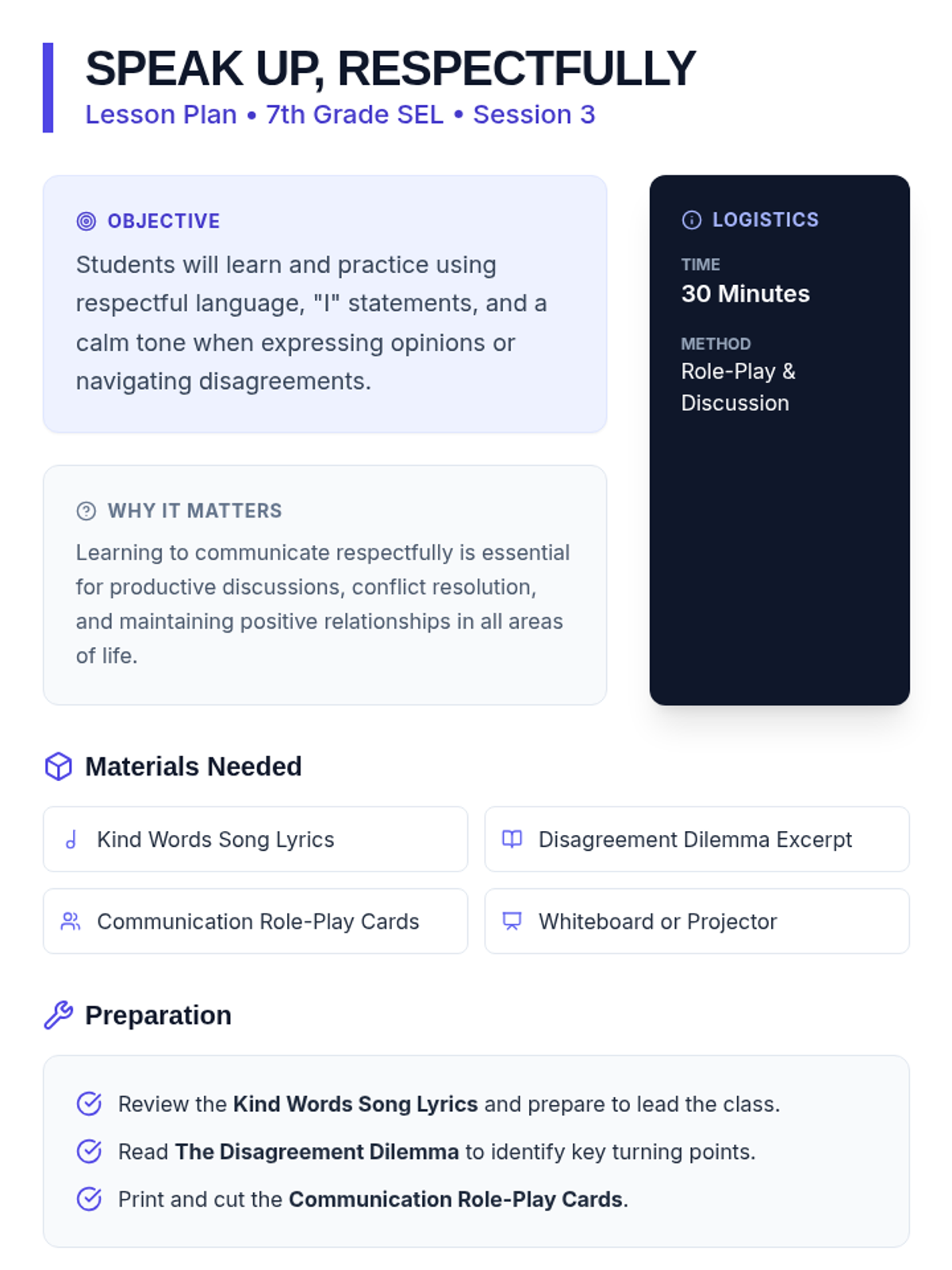This screenshot has height=1270, width=952.
Task: Click the Speak Up, Respectfully title heading
Action: pyautogui.click(x=390, y=69)
